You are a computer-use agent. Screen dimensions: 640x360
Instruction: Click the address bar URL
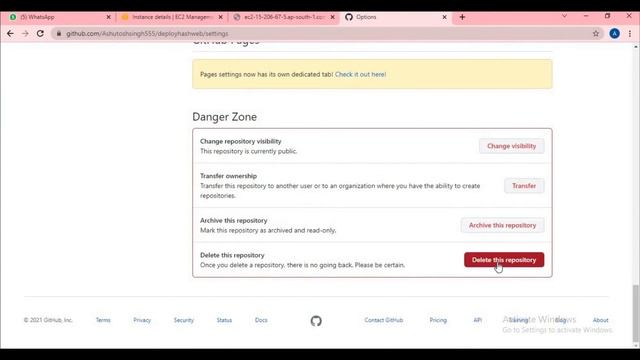[x=147, y=33]
